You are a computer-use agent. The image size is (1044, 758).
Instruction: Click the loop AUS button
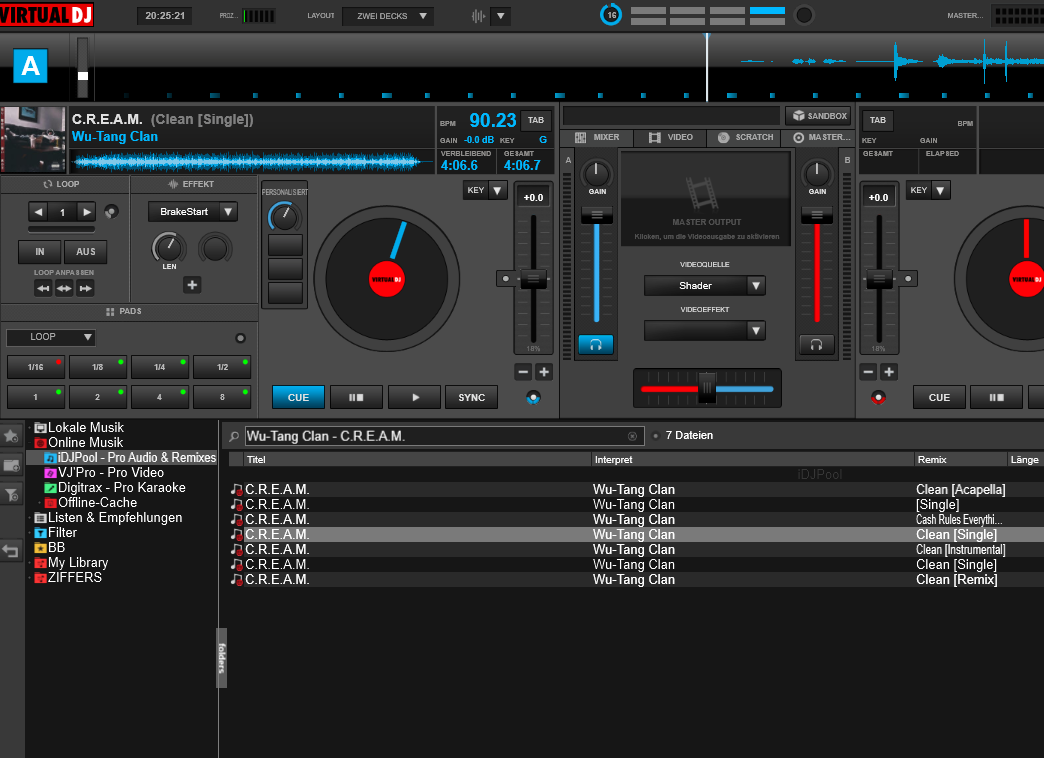point(85,252)
